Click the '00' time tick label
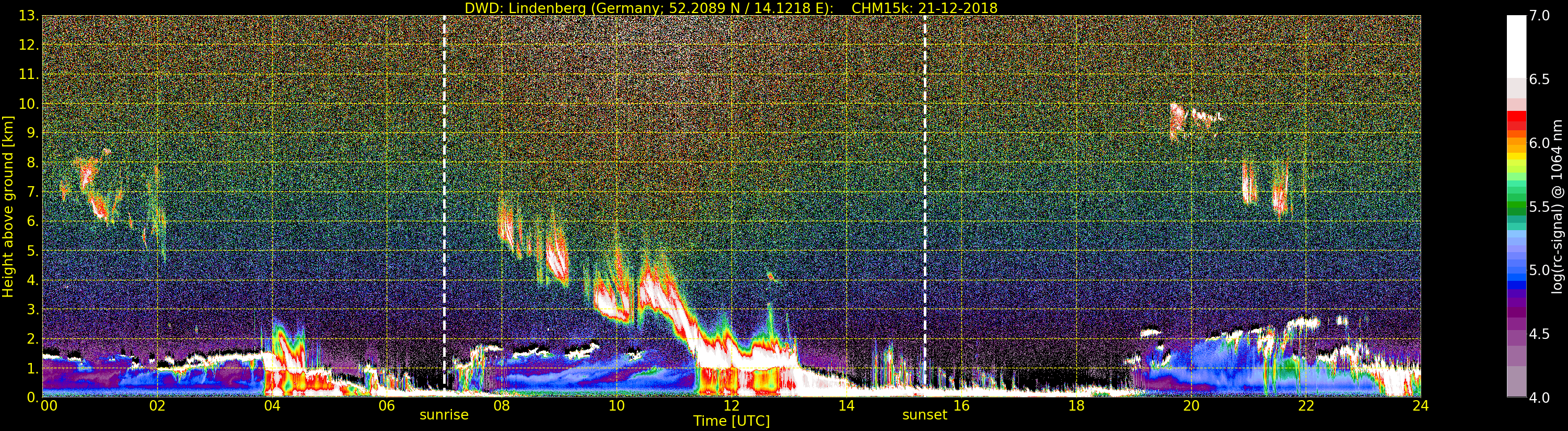 tap(49, 406)
